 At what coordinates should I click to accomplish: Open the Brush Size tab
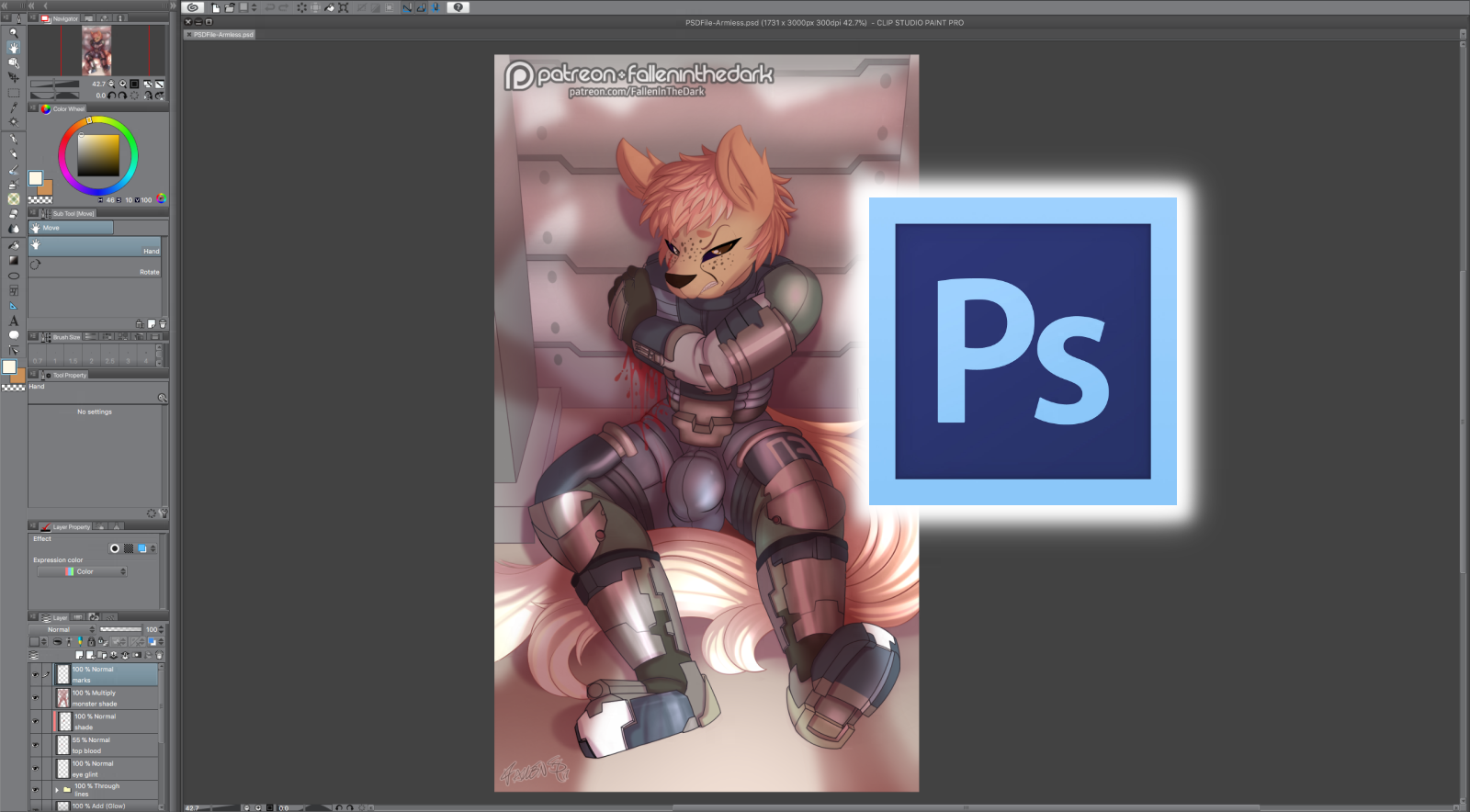click(62, 337)
